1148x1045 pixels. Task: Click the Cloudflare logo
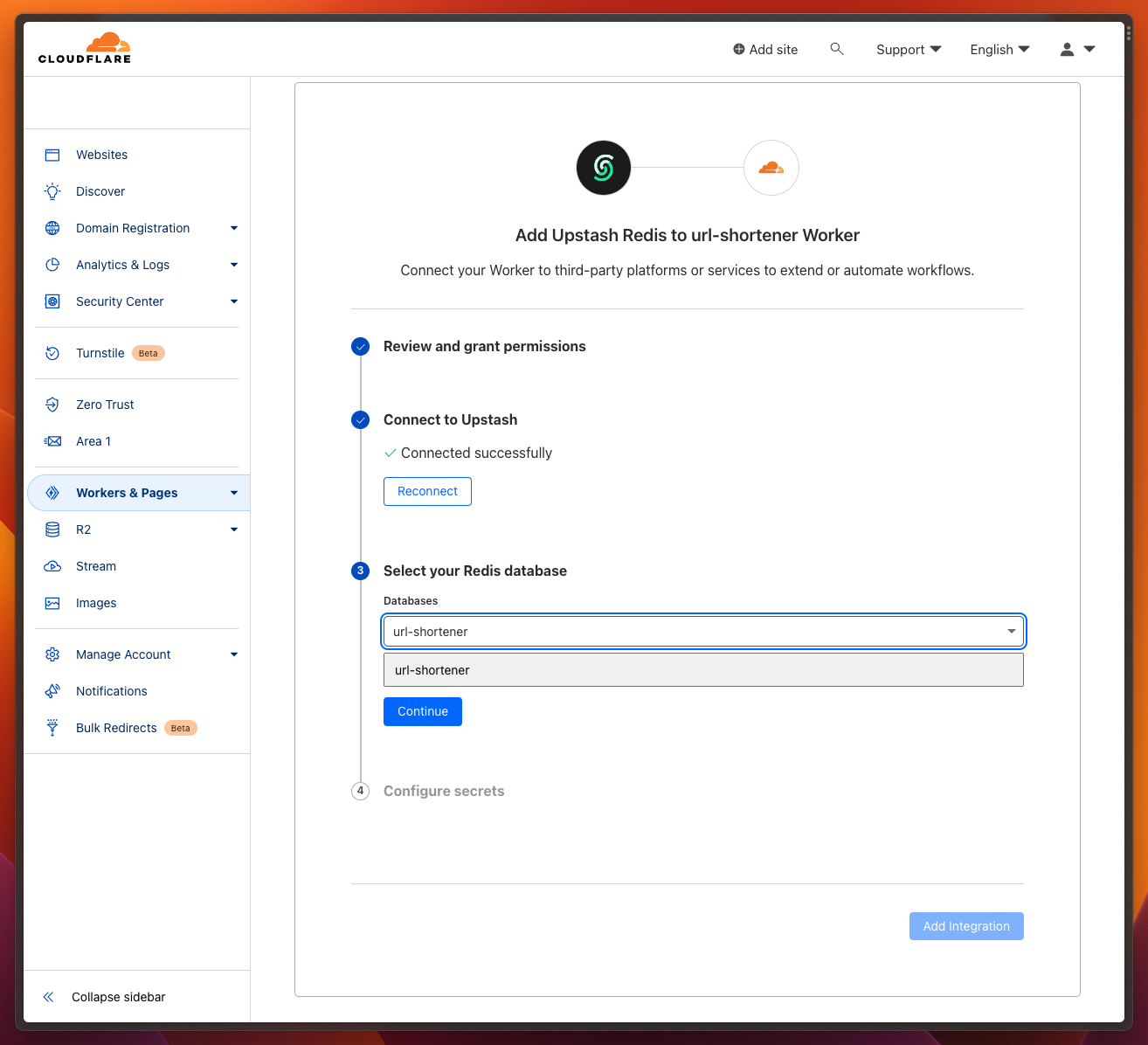84,47
